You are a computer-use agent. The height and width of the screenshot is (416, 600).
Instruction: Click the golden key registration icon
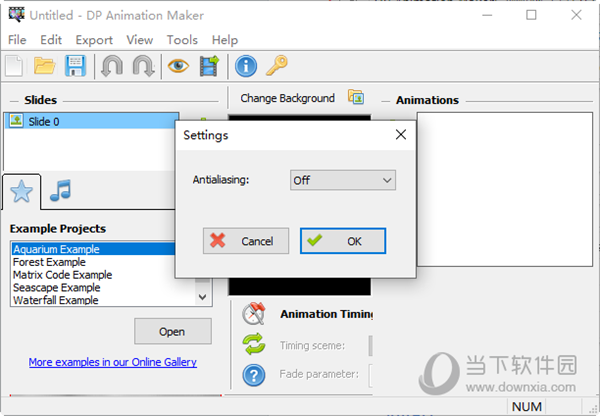point(277,65)
